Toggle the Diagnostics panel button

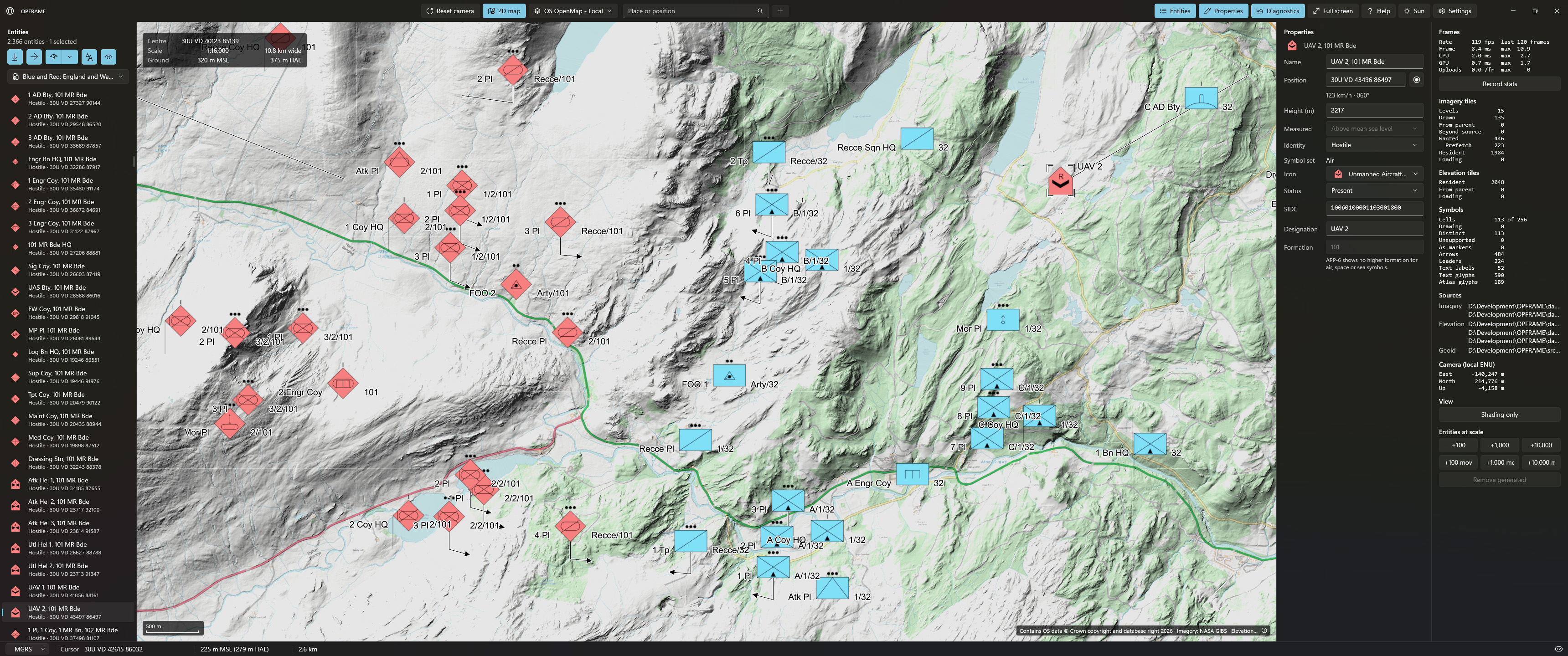pyautogui.click(x=1277, y=11)
